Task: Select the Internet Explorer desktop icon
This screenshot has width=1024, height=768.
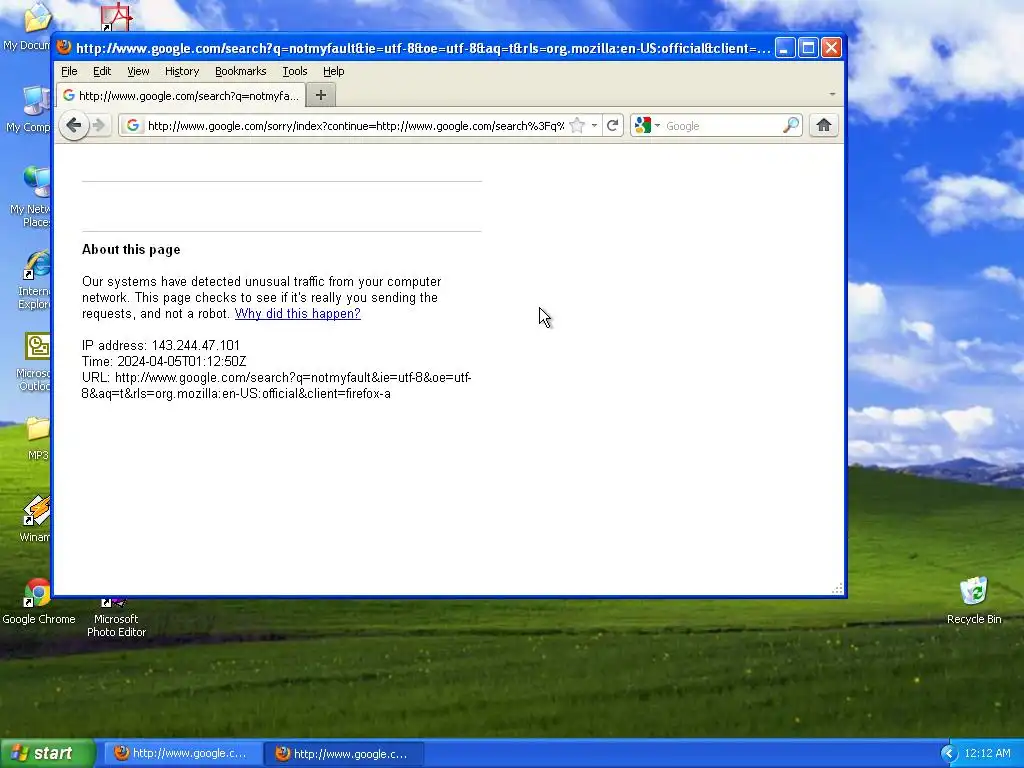Action: pos(35,280)
